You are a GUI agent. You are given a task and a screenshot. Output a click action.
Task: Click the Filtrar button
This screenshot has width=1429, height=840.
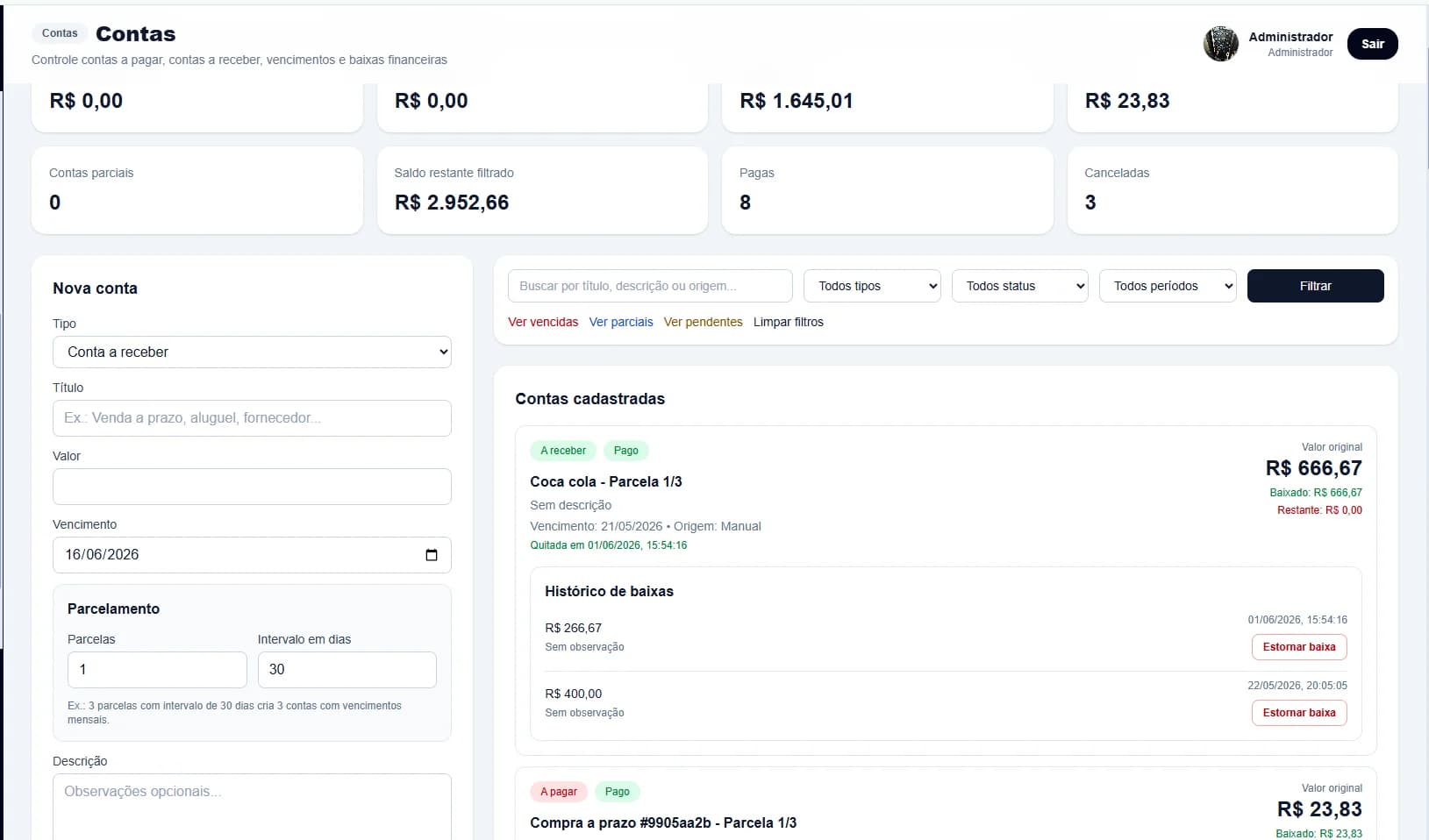click(1315, 286)
